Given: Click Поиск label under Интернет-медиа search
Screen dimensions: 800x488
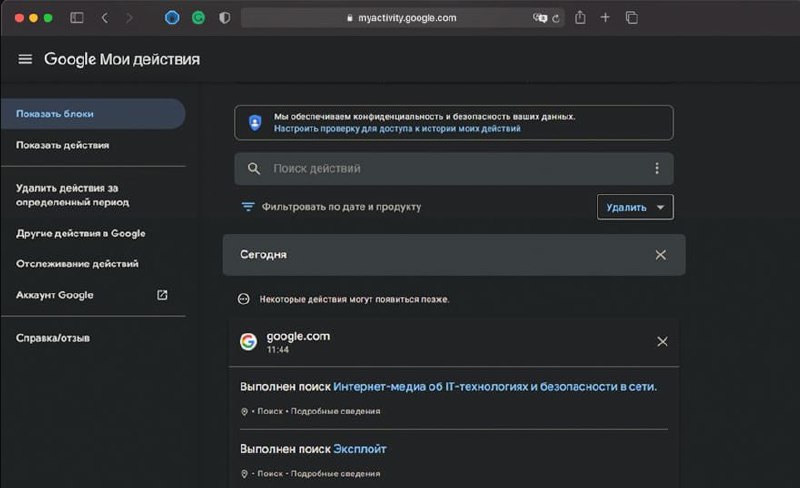Looking at the screenshot, I should tap(270, 411).
